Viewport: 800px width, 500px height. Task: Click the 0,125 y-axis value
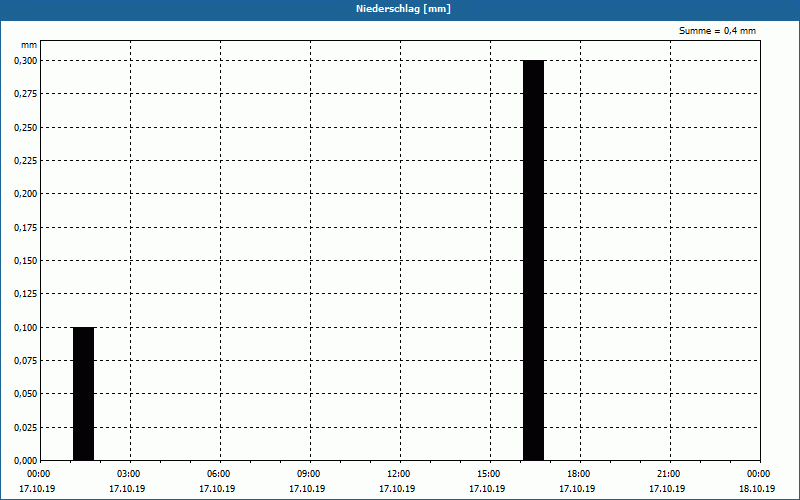coord(26,294)
